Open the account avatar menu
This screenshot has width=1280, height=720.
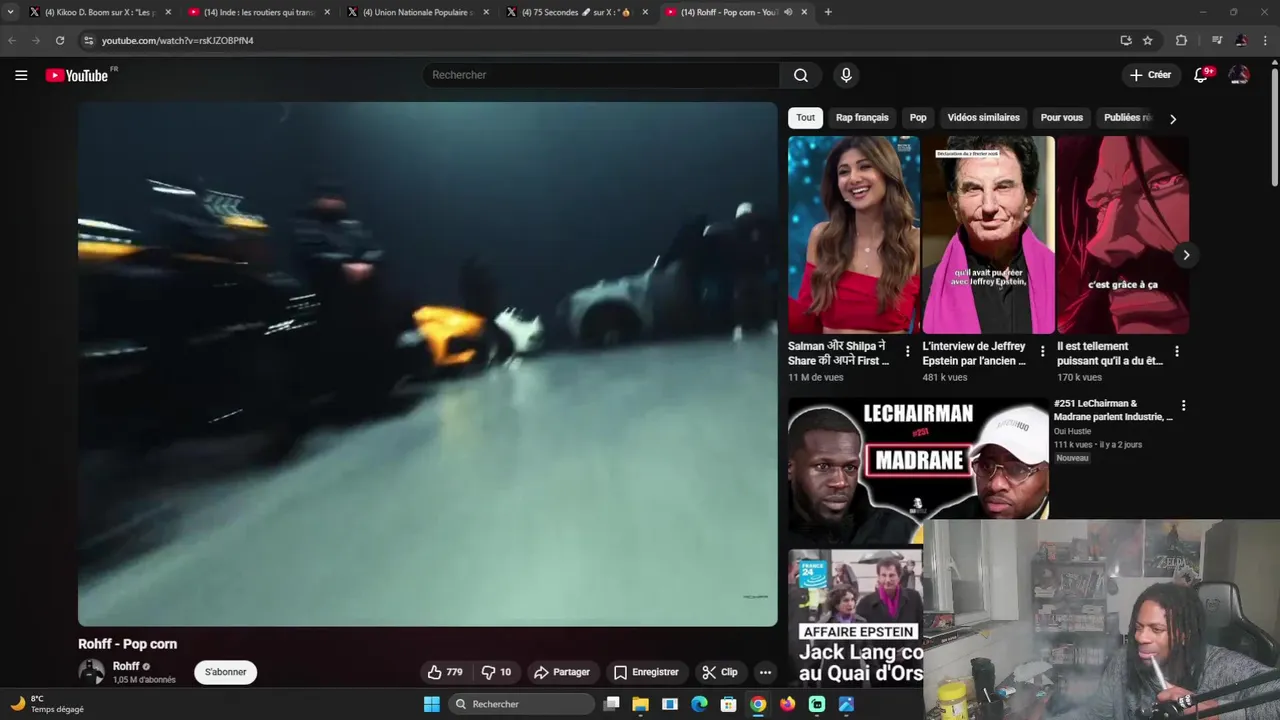[x=1239, y=75]
